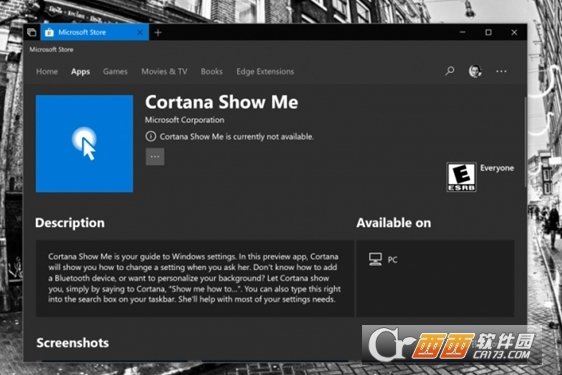Click the tab sets icon in title bar
The image size is (562, 375).
pos(32,33)
